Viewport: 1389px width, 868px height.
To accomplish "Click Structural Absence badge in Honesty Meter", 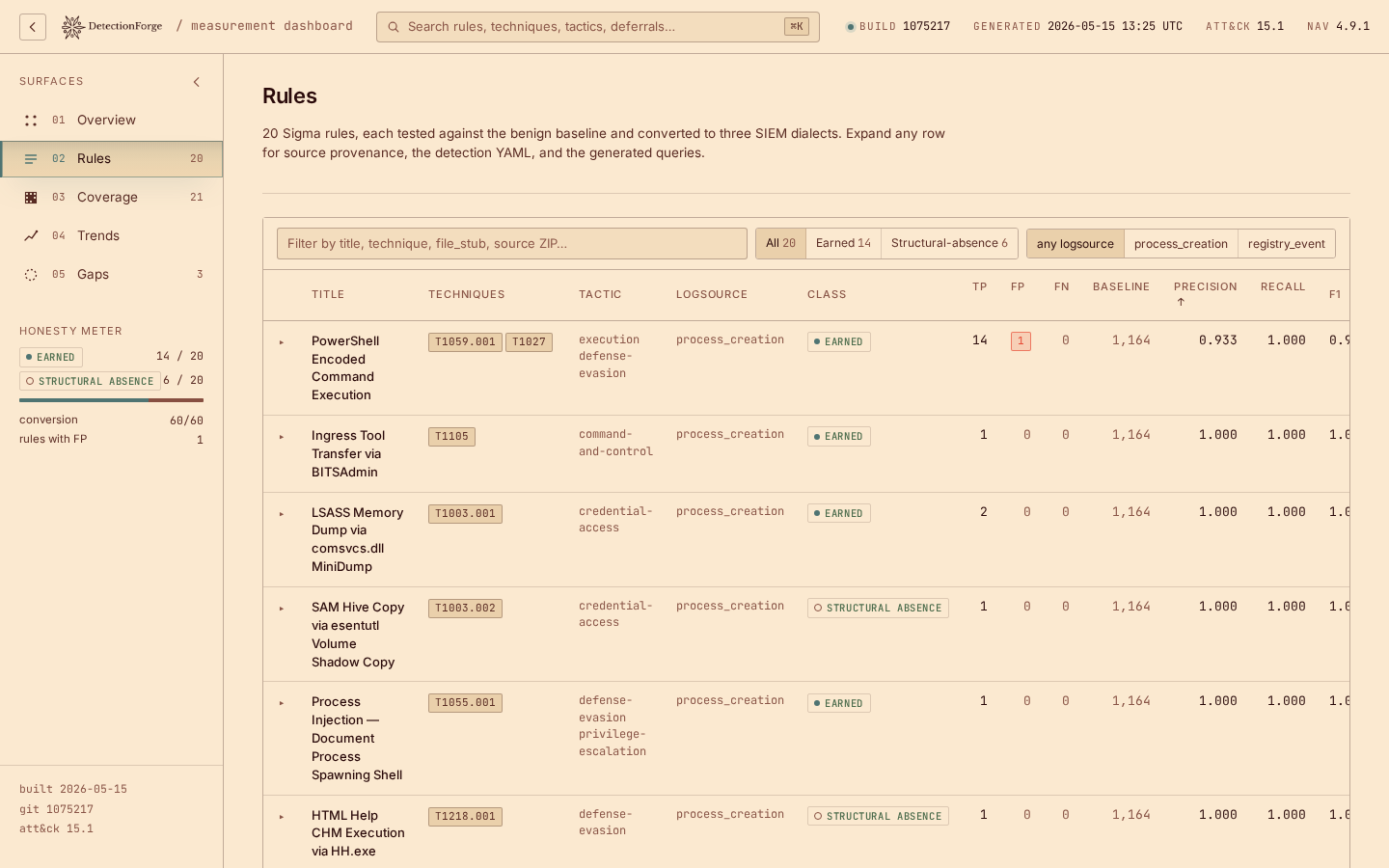I will [90, 381].
